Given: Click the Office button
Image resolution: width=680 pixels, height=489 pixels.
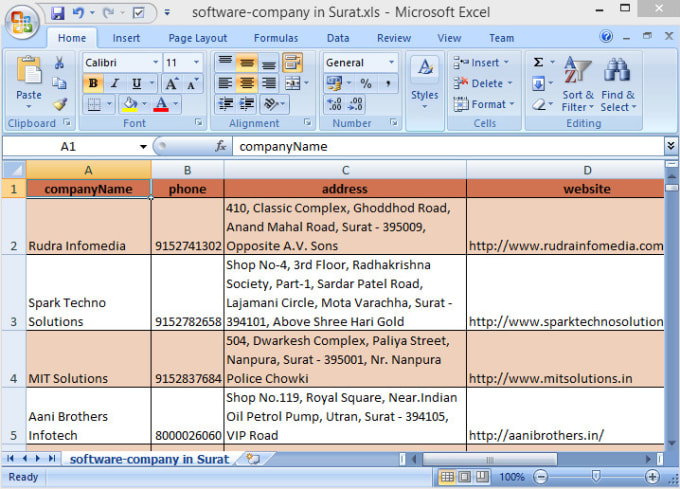Looking at the screenshot, I should [x=22, y=21].
